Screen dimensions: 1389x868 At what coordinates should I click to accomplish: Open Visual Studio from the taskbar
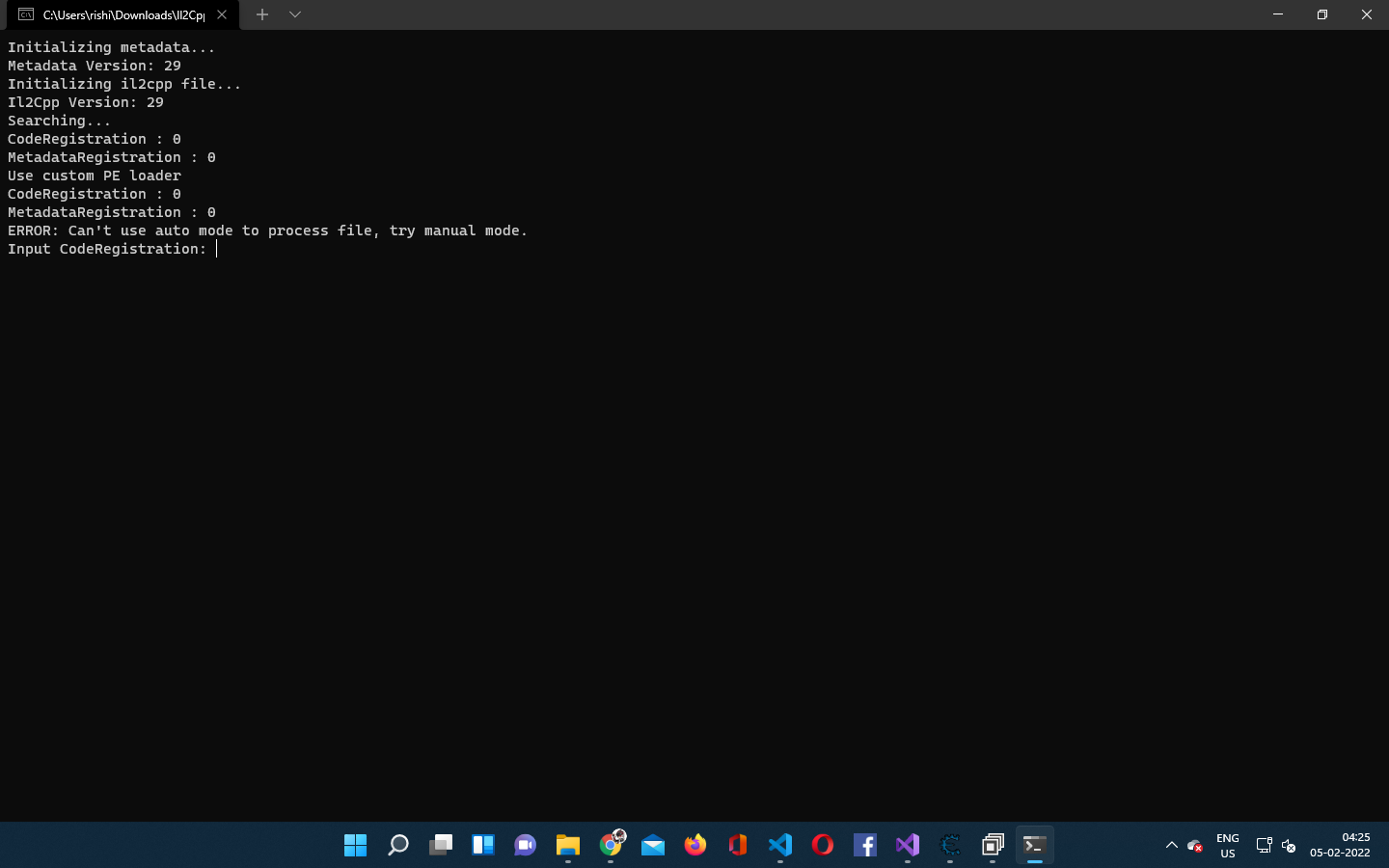[x=908, y=846]
